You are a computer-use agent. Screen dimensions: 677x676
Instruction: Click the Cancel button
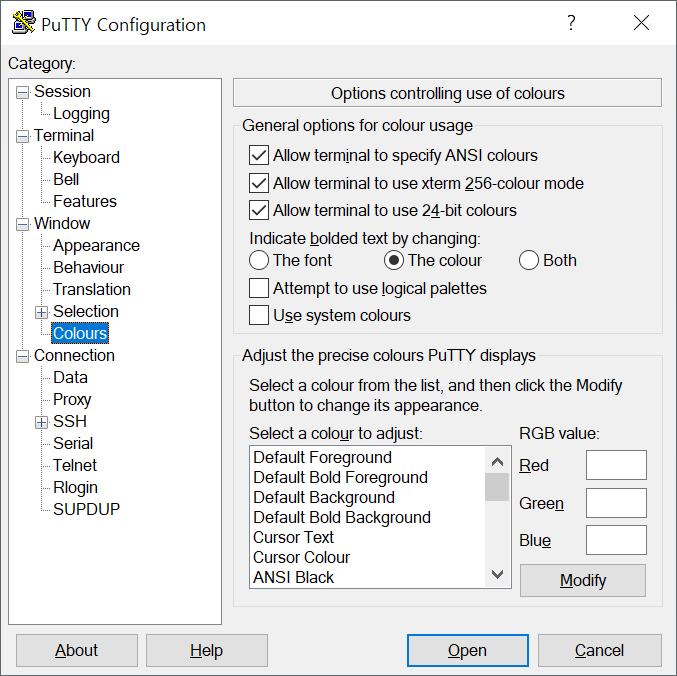(600, 650)
